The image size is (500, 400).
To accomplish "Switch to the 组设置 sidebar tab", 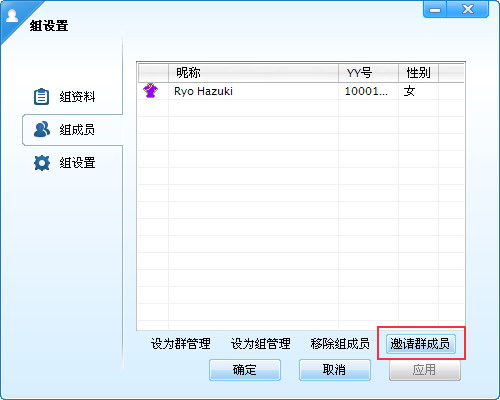I will (73, 163).
